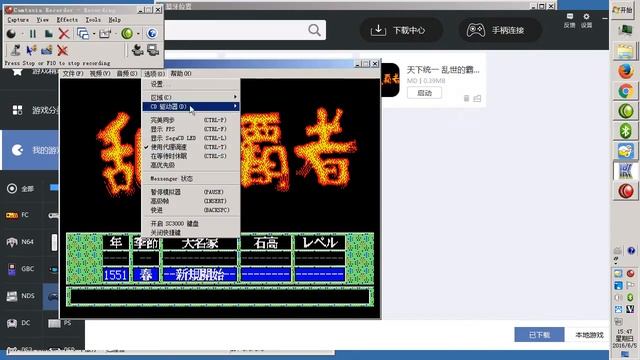Switch to 本地游戏 tab
Viewport: 640px width, 360px height.
coord(589,335)
